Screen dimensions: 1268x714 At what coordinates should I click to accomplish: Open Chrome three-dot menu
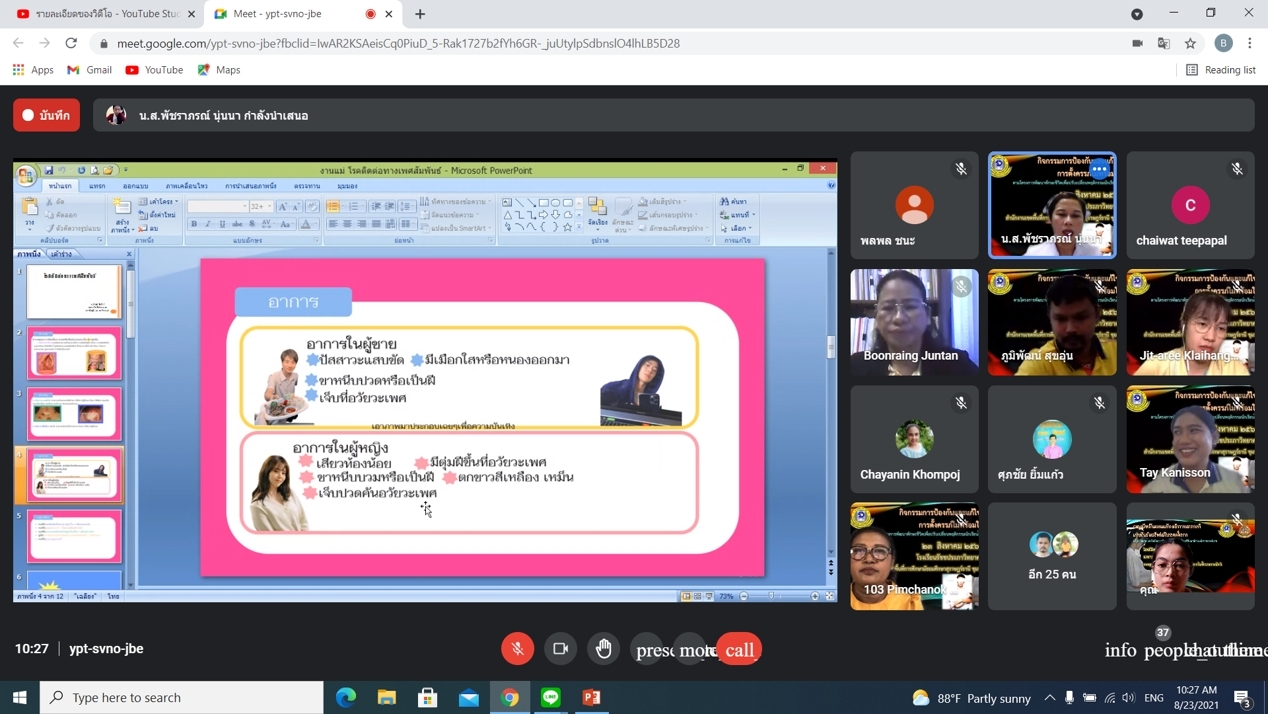coord(1250,44)
